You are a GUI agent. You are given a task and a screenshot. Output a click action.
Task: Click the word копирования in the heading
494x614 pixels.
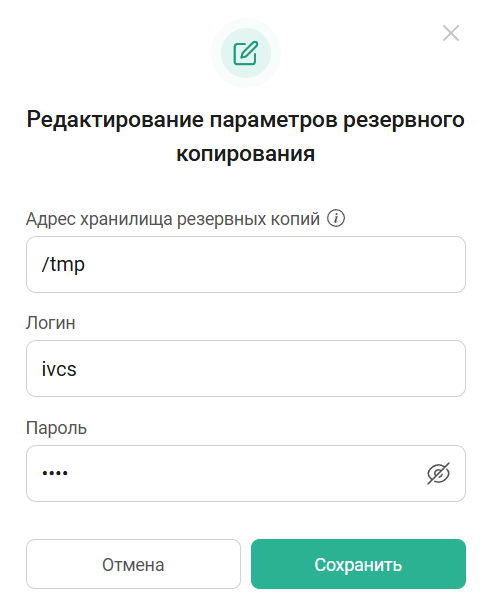pyautogui.click(x=245, y=154)
